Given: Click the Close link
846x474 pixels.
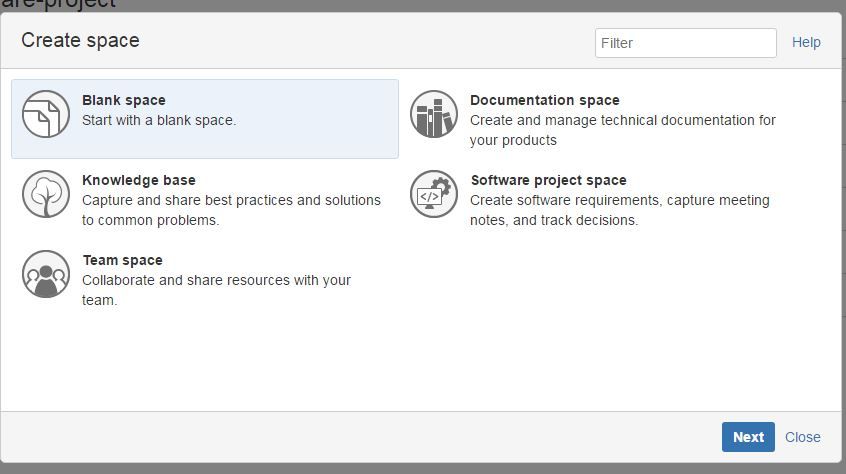Looking at the screenshot, I should click(802, 437).
